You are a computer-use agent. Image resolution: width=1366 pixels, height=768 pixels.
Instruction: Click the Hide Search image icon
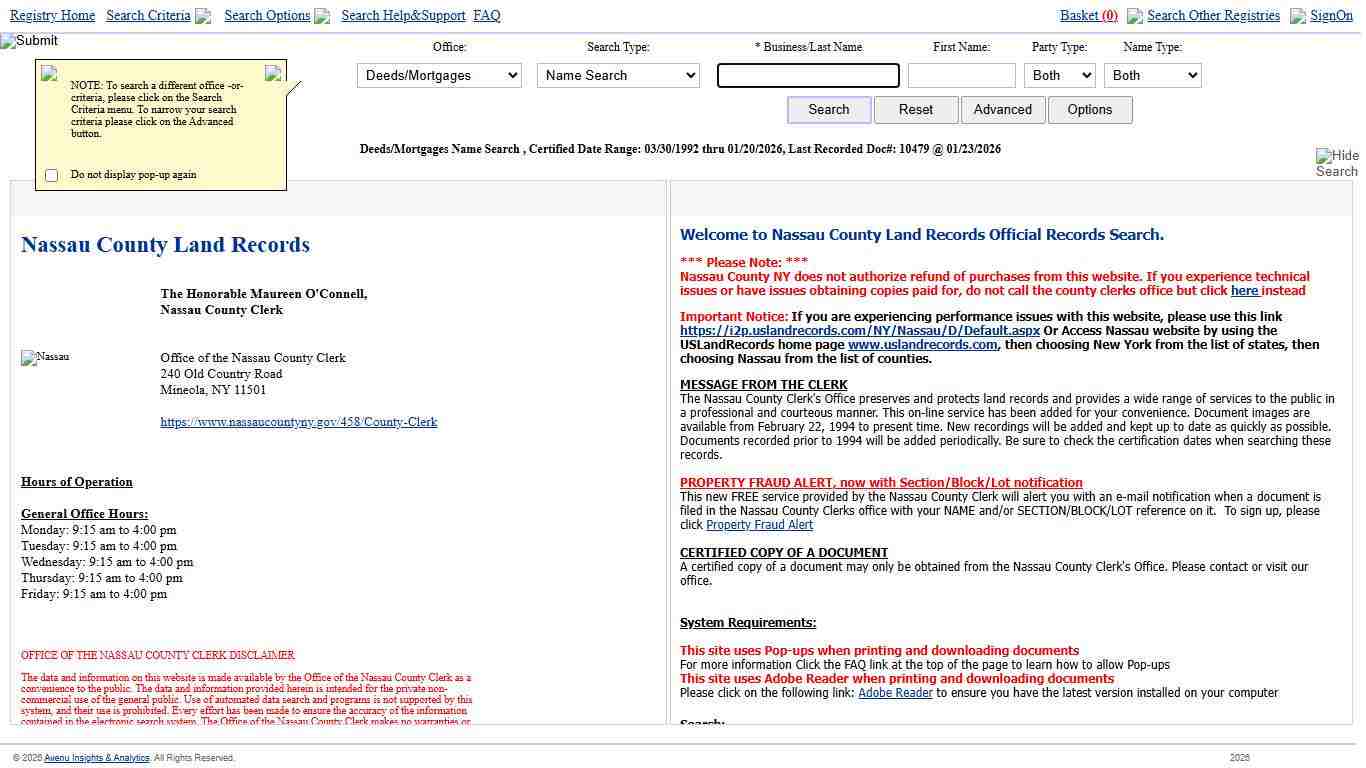click(x=1336, y=163)
